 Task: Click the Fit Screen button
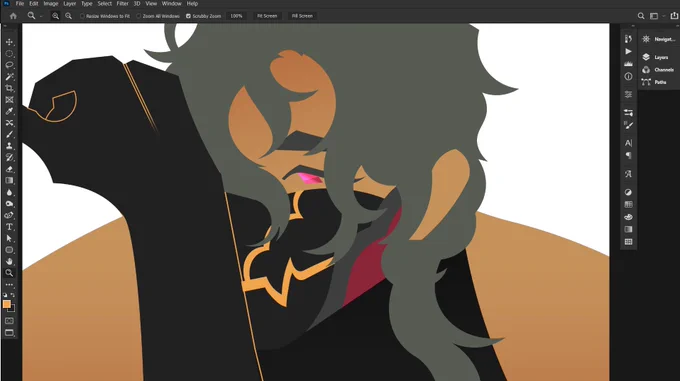pos(267,16)
